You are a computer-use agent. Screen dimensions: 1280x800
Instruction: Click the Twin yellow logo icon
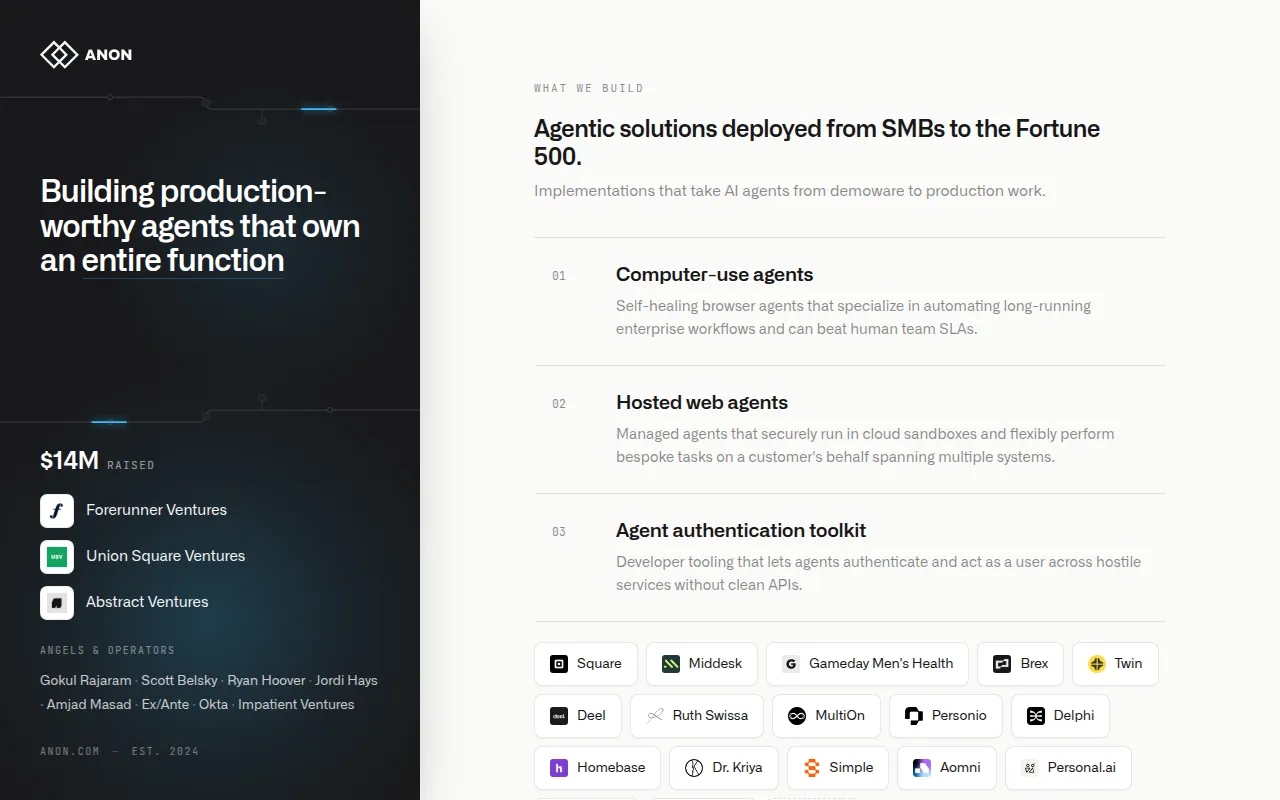coord(1097,663)
